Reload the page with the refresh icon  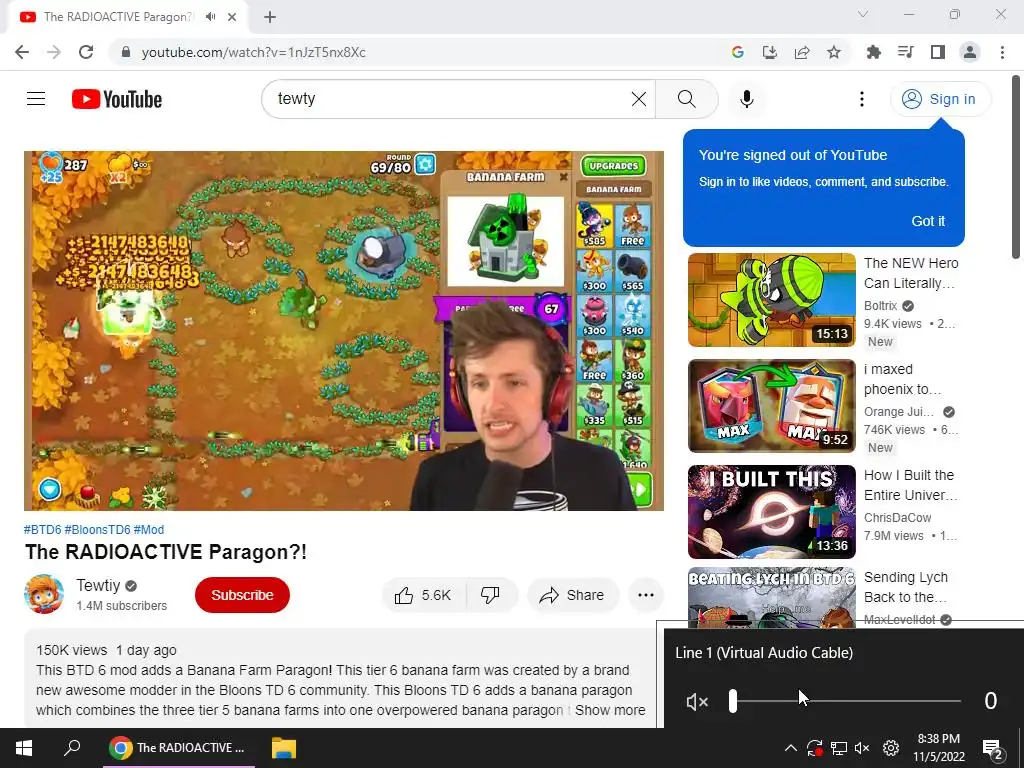[86, 52]
